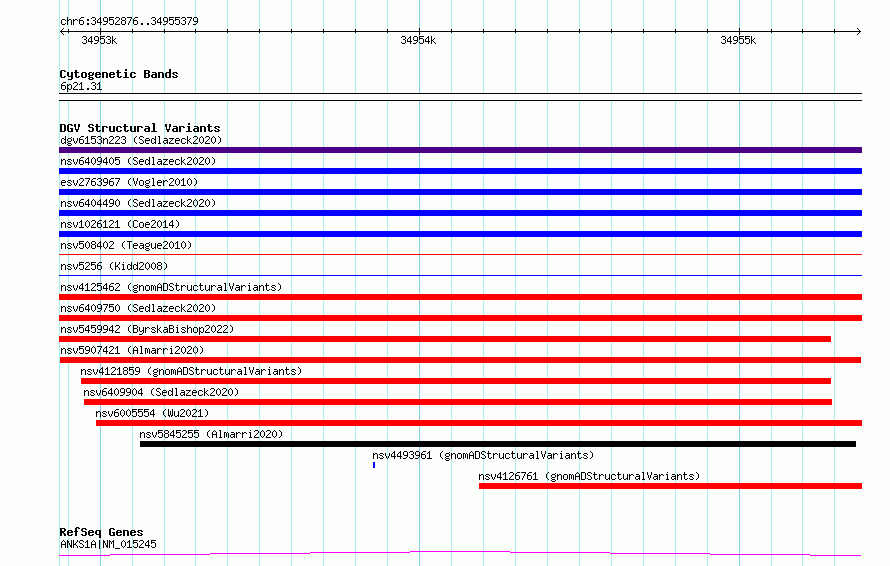Click the red bar under nsv4121859
The height and width of the screenshot is (566, 890).
click(x=456, y=381)
